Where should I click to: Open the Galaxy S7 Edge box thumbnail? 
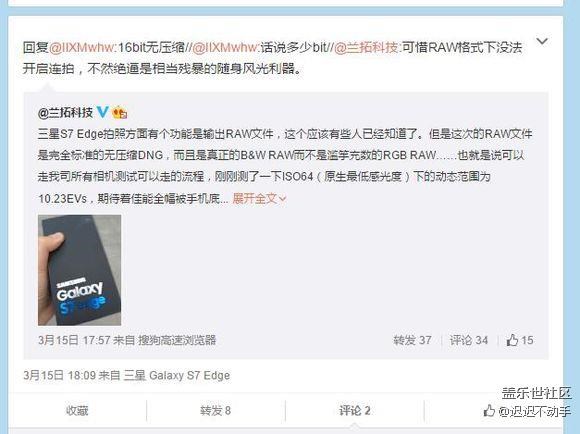pyautogui.click(x=80, y=270)
